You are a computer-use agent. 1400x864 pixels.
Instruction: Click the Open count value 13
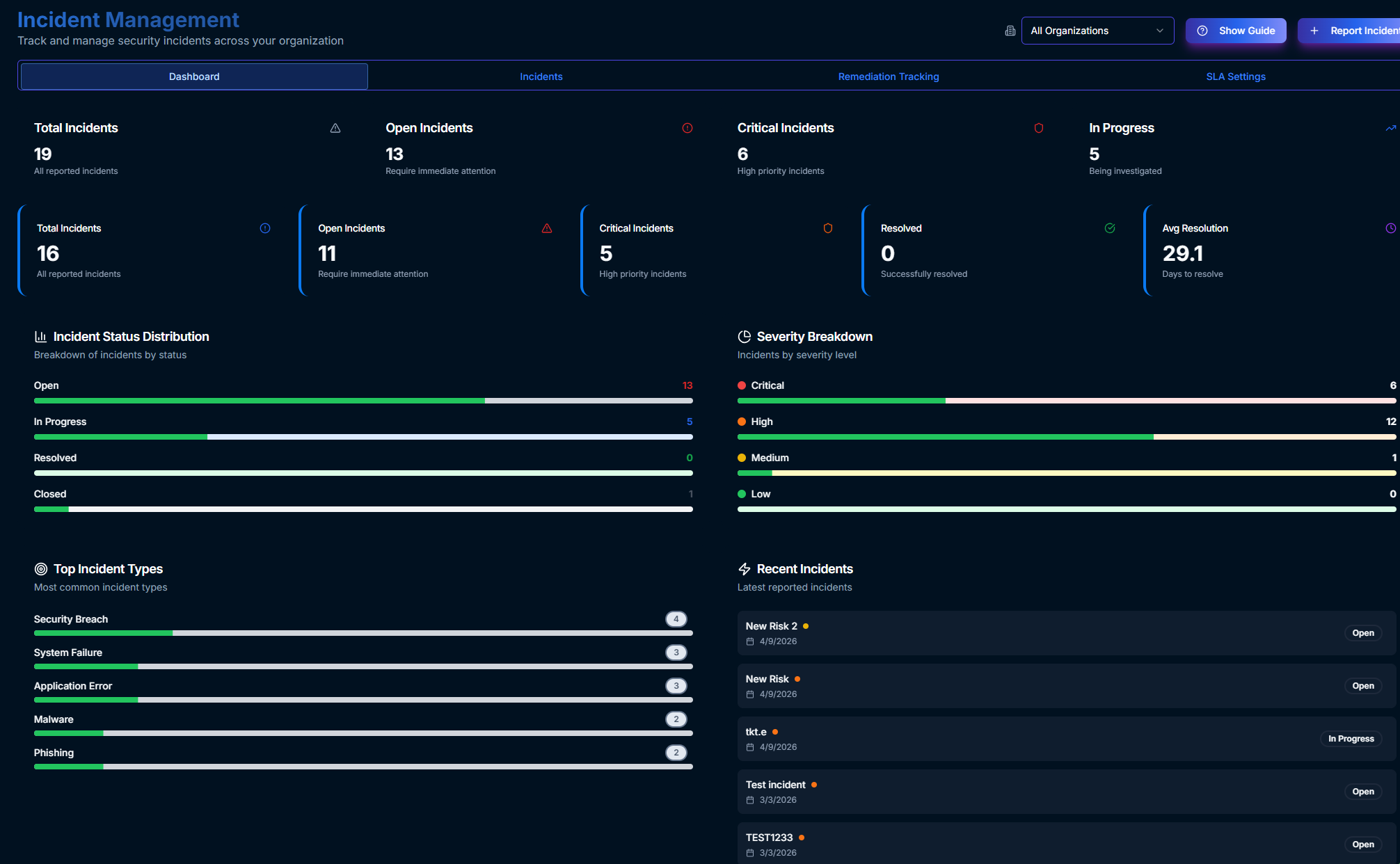(x=687, y=385)
